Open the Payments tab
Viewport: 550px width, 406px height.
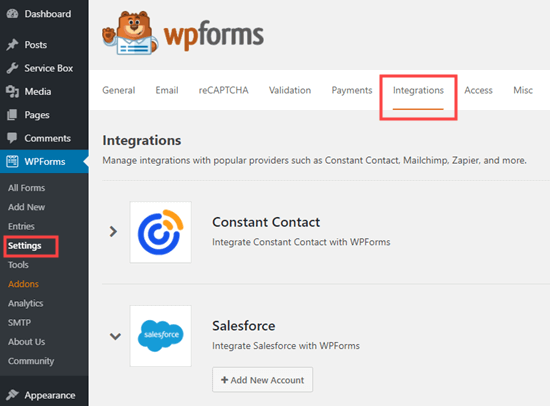coord(352,90)
